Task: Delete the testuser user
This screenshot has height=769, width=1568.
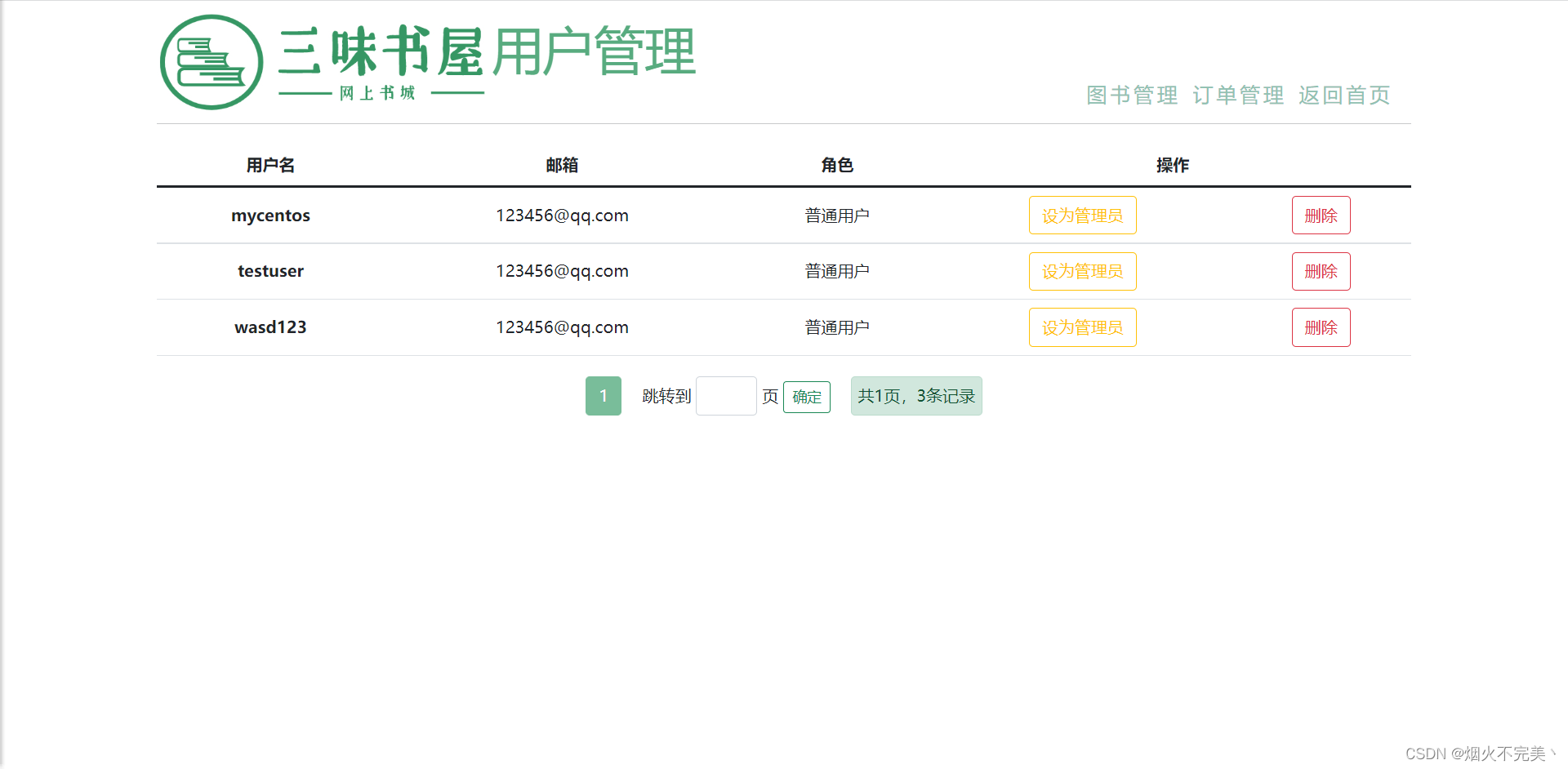Action: 1321,271
